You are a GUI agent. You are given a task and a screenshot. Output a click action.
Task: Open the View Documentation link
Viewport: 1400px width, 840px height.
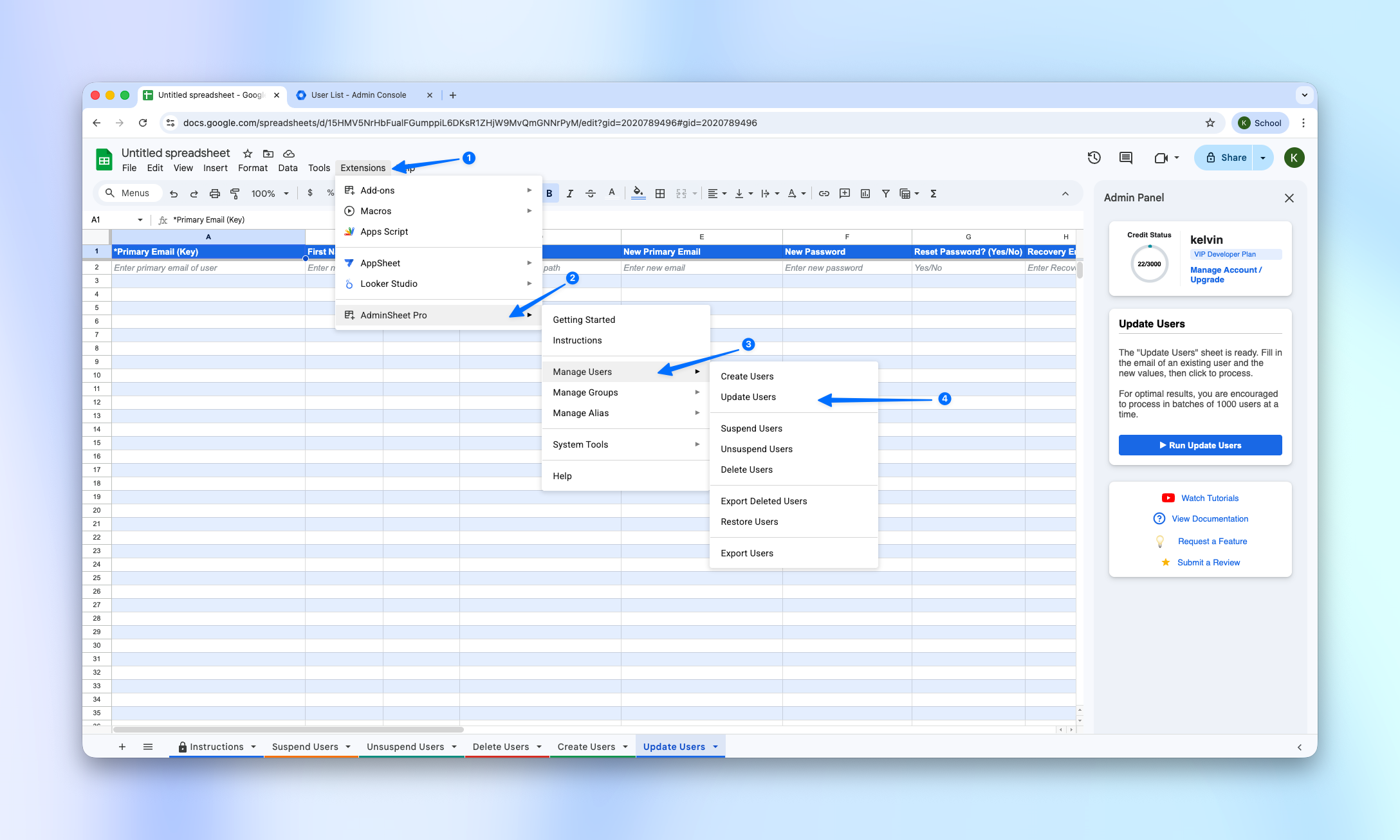[x=1210, y=518]
